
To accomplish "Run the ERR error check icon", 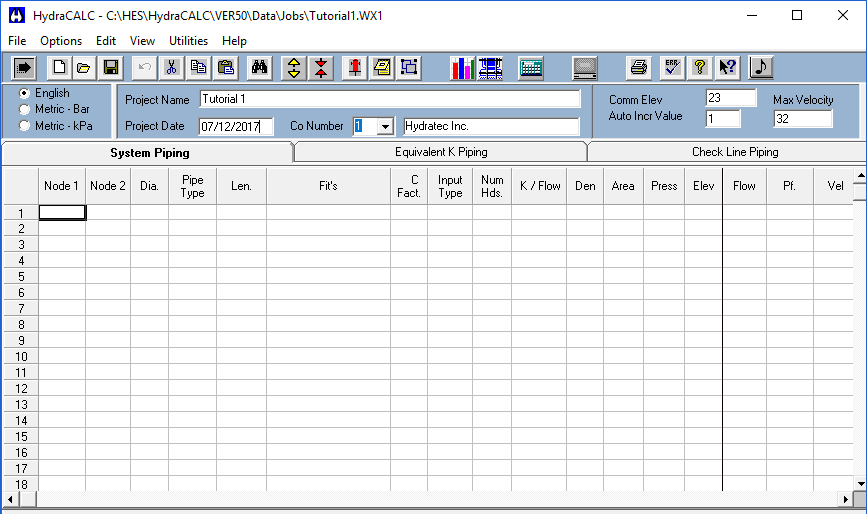I will pyautogui.click(x=672, y=68).
